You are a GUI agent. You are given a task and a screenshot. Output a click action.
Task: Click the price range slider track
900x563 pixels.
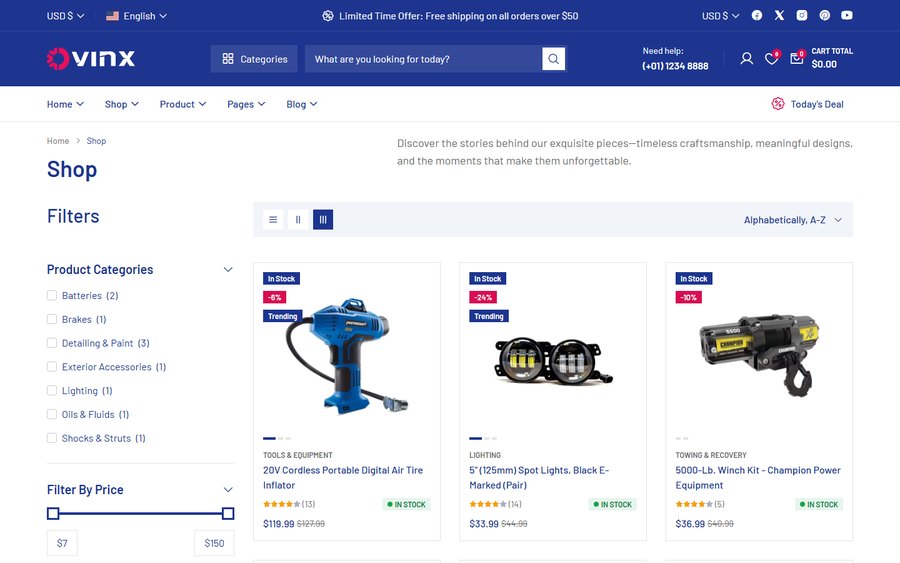click(141, 513)
